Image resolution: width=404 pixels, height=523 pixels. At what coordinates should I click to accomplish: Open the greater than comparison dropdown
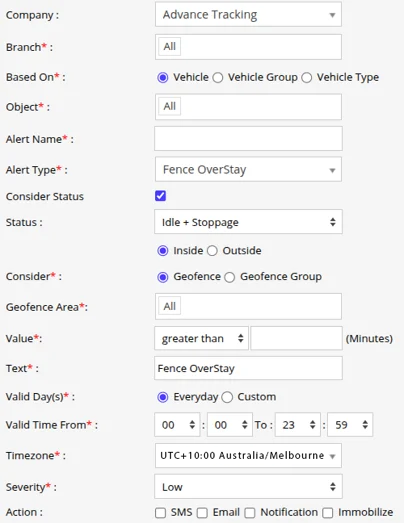(x=201, y=338)
